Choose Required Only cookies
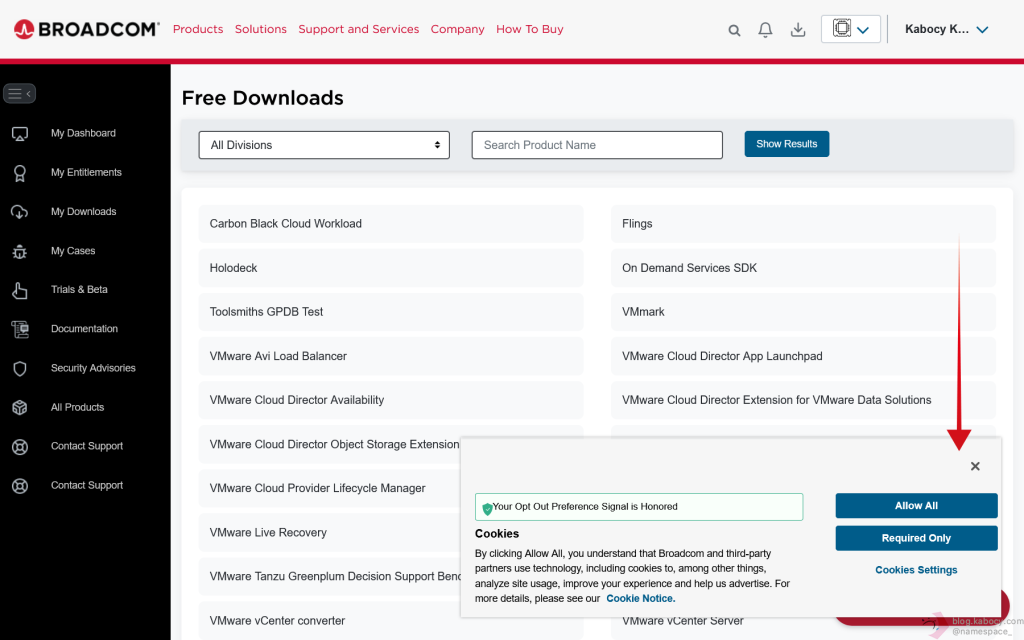This screenshot has height=640, width=1024. click(x=916, y=538)
